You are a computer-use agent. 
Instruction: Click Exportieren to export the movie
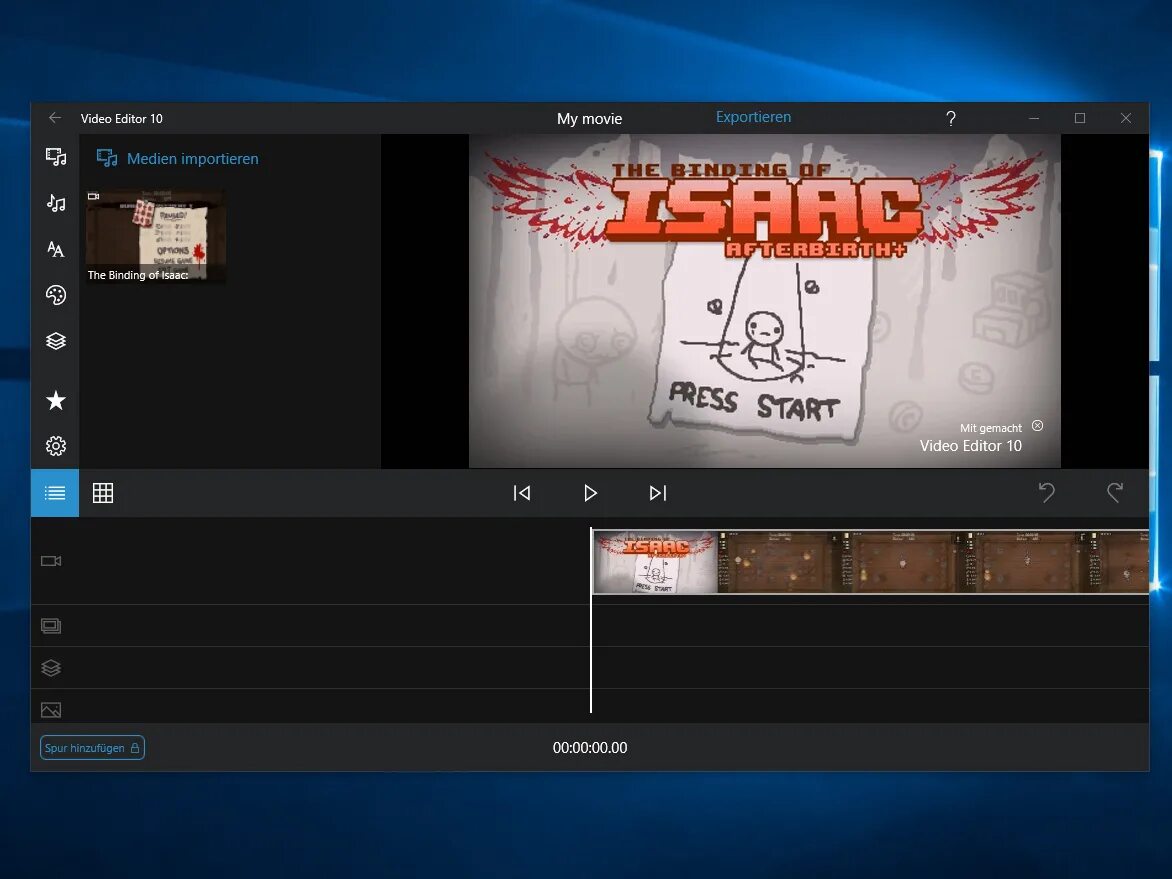pos(753,117)
